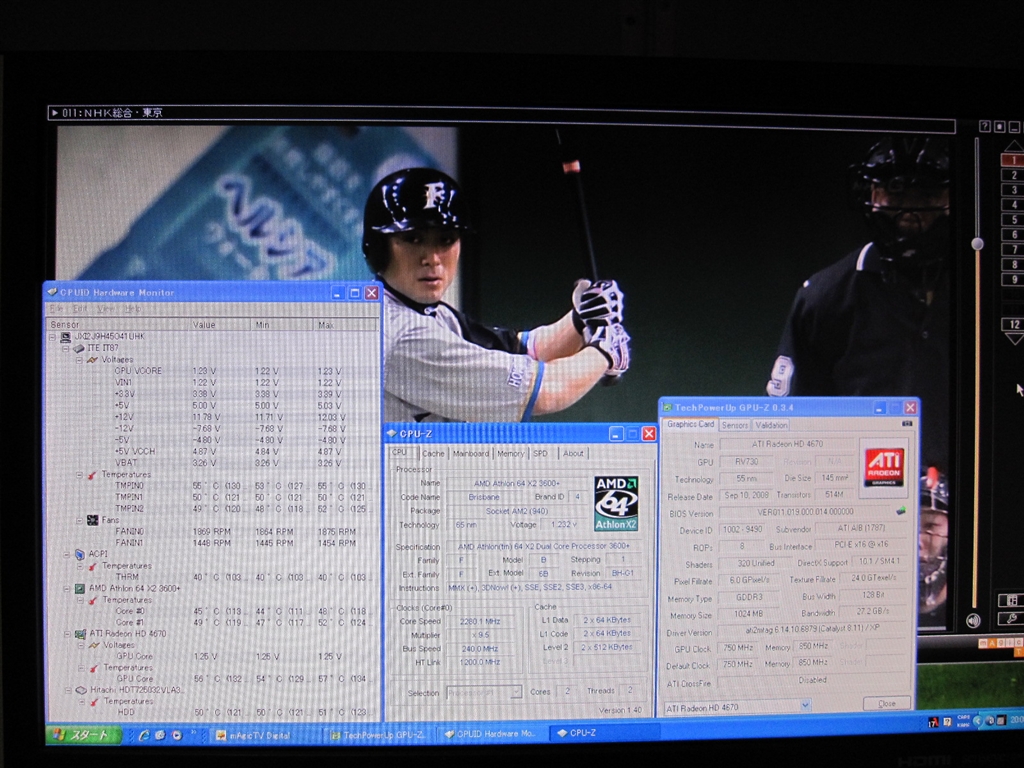Click the mAgicTV square icon beside help
The height and width of the screenshot is (768, 1024).
tap(1000, 126)
